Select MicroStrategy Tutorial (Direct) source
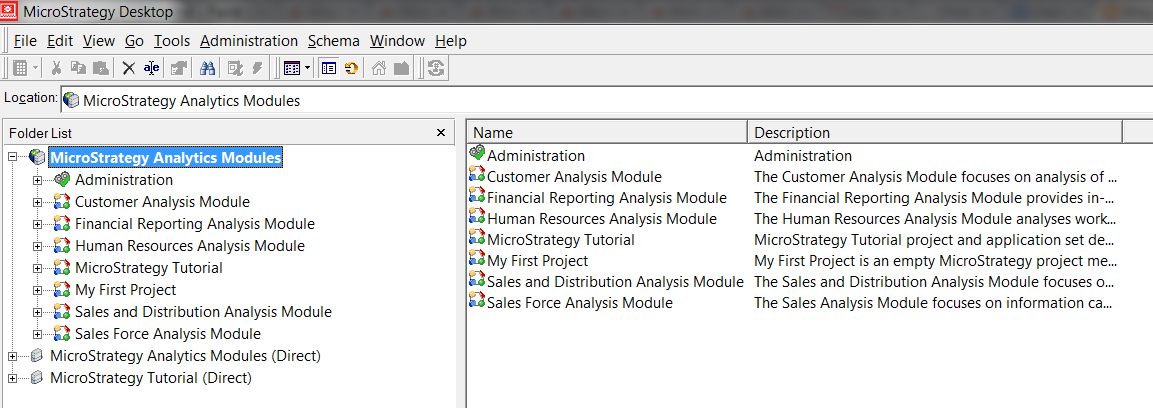The image size is (1153, 408). [151, 379]
